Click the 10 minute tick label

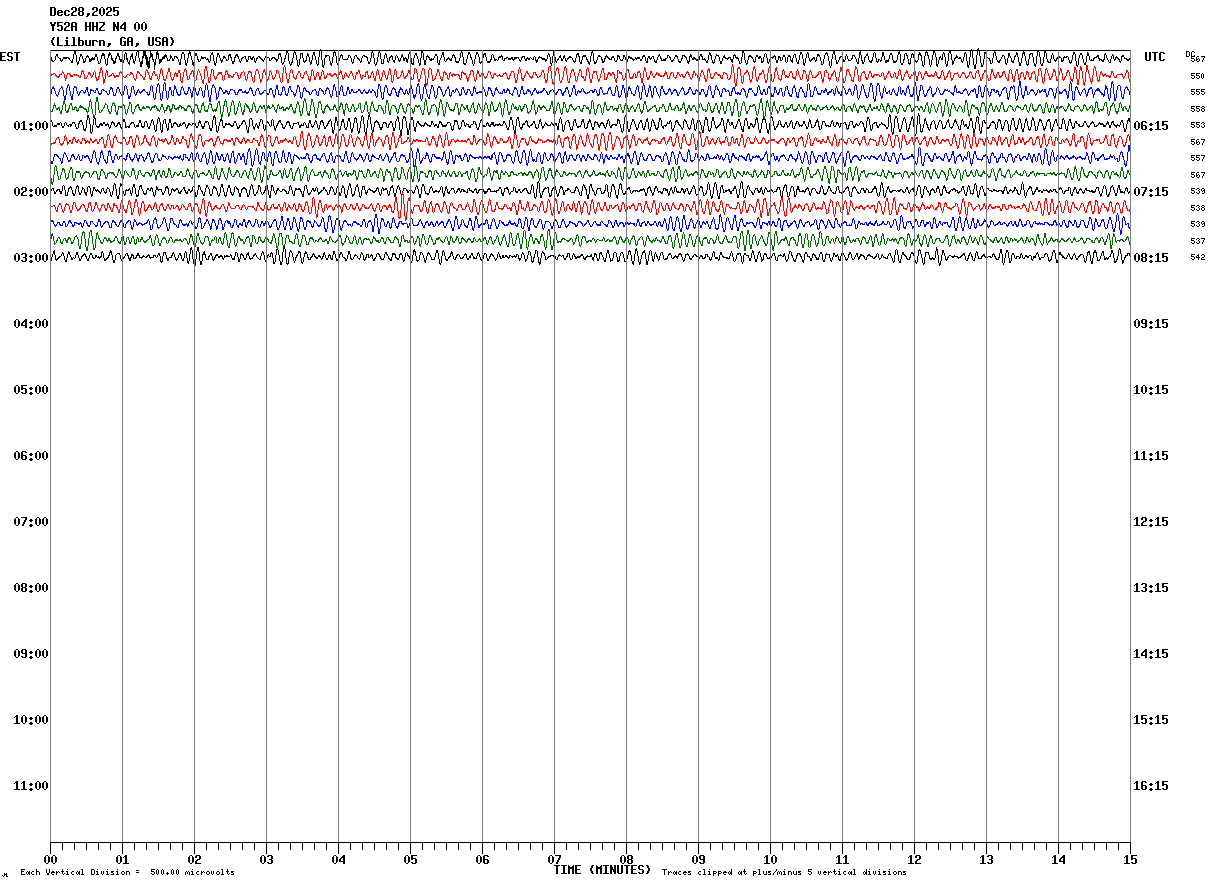click(770, 860)
